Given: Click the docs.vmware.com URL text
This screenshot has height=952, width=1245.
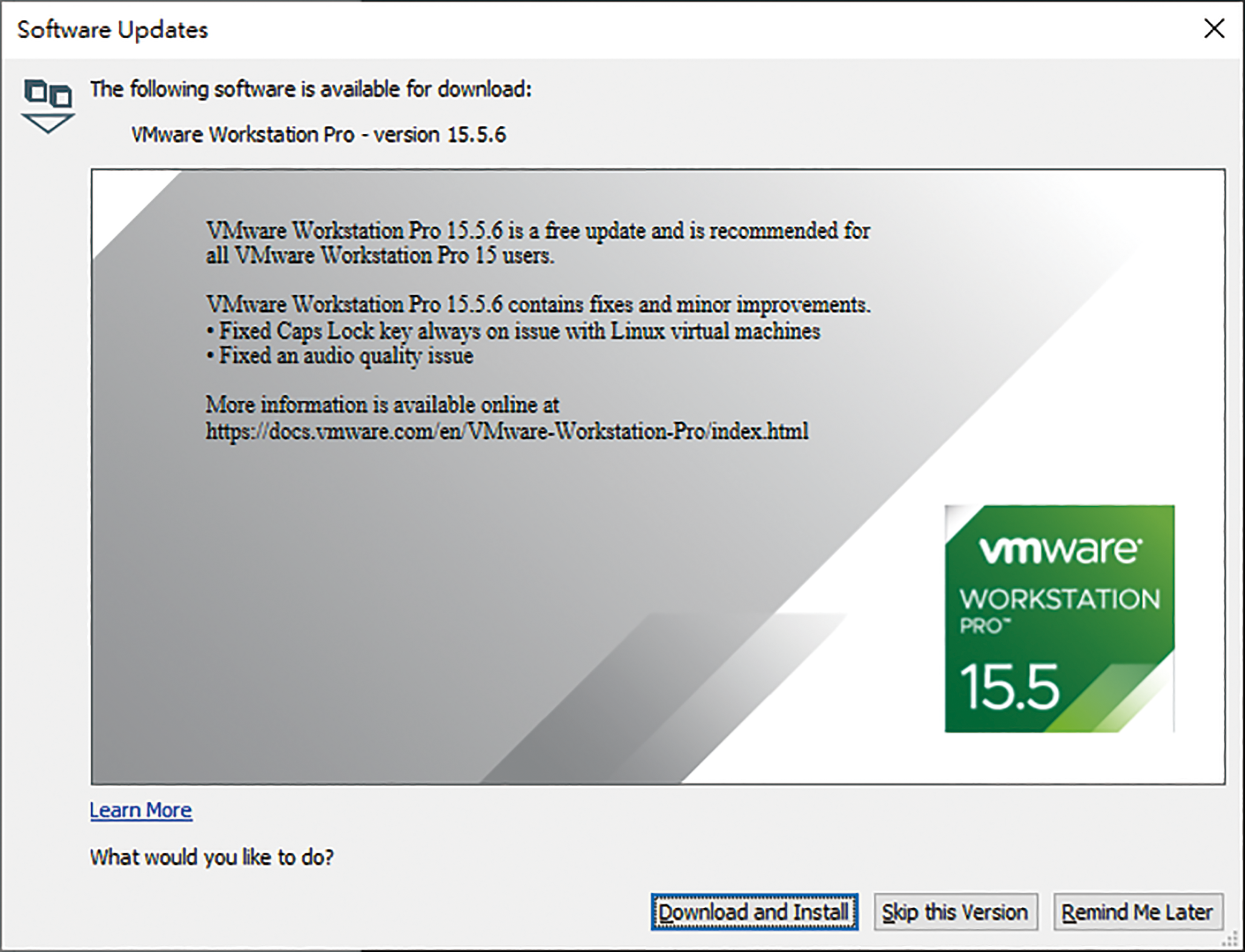Looking at the screenshot, I should [x=507, y=431].
